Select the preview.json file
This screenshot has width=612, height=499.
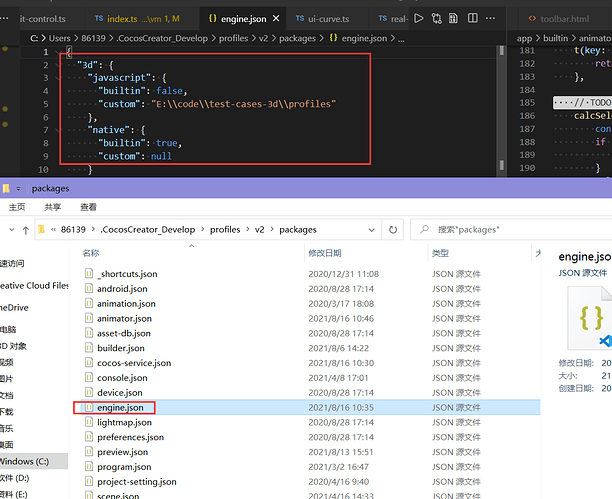(123, 452)
